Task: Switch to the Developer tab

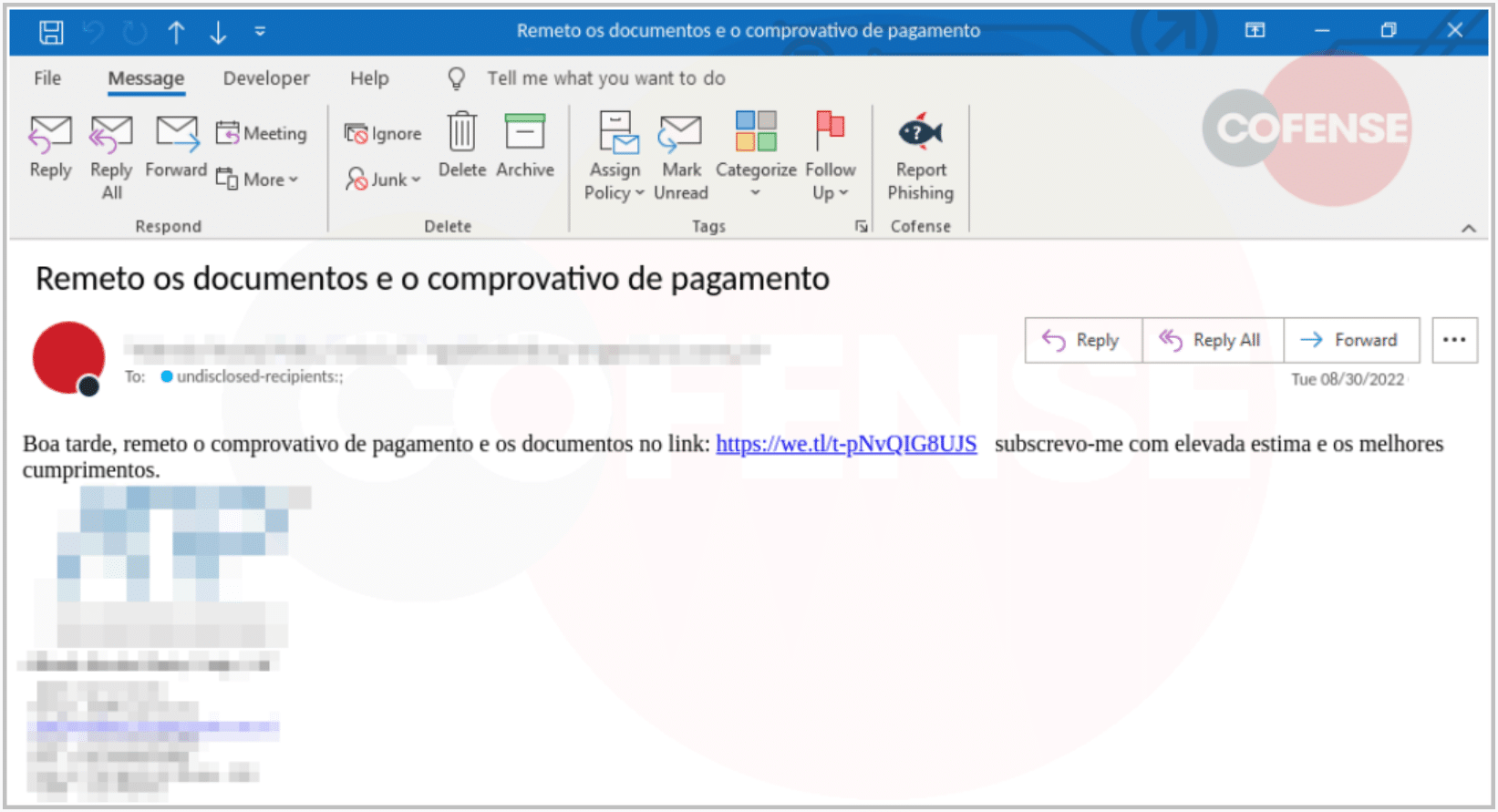Action: click(x=266, y=78)
